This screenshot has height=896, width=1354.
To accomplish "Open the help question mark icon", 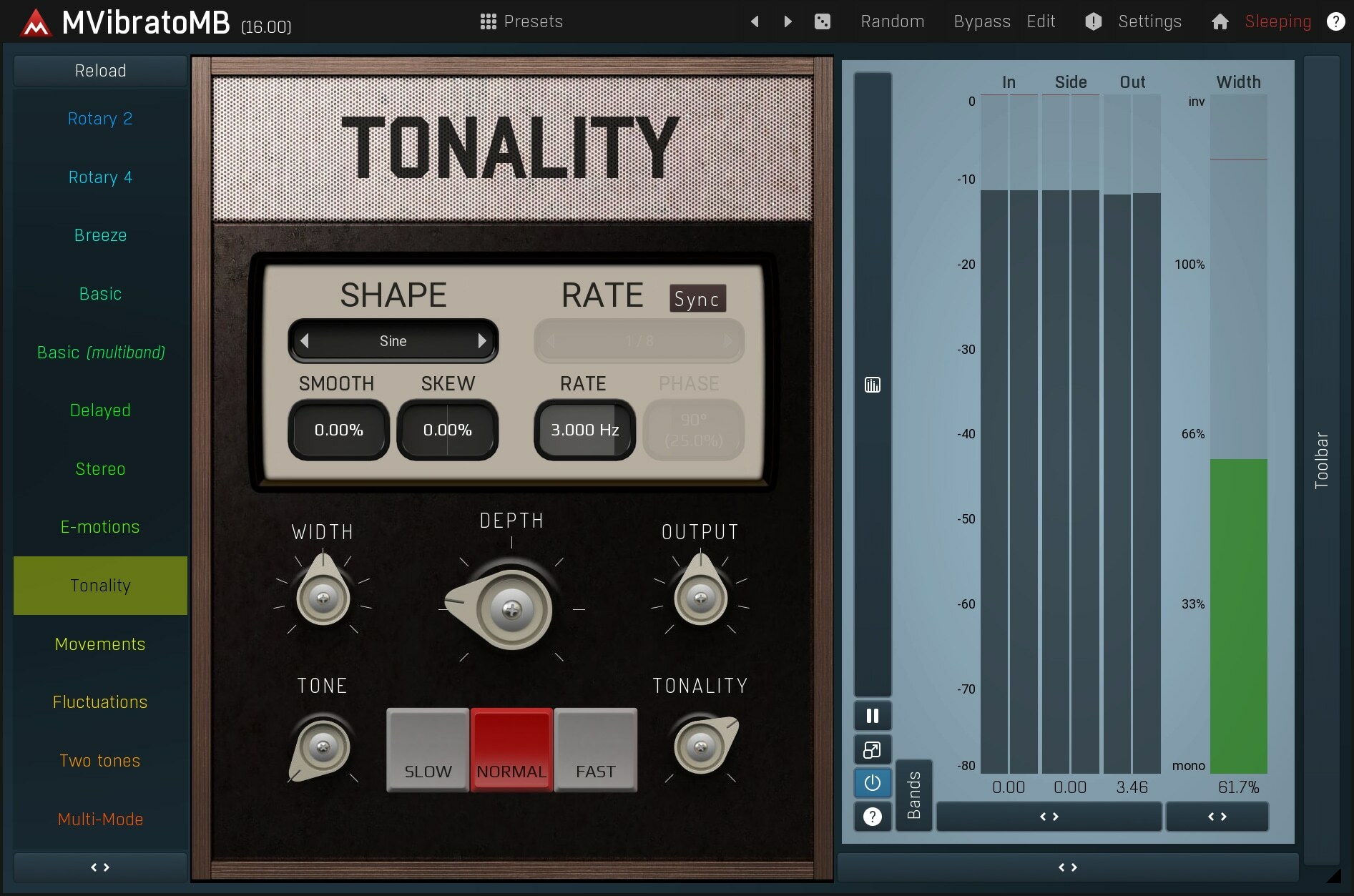I will point(1335,21).
